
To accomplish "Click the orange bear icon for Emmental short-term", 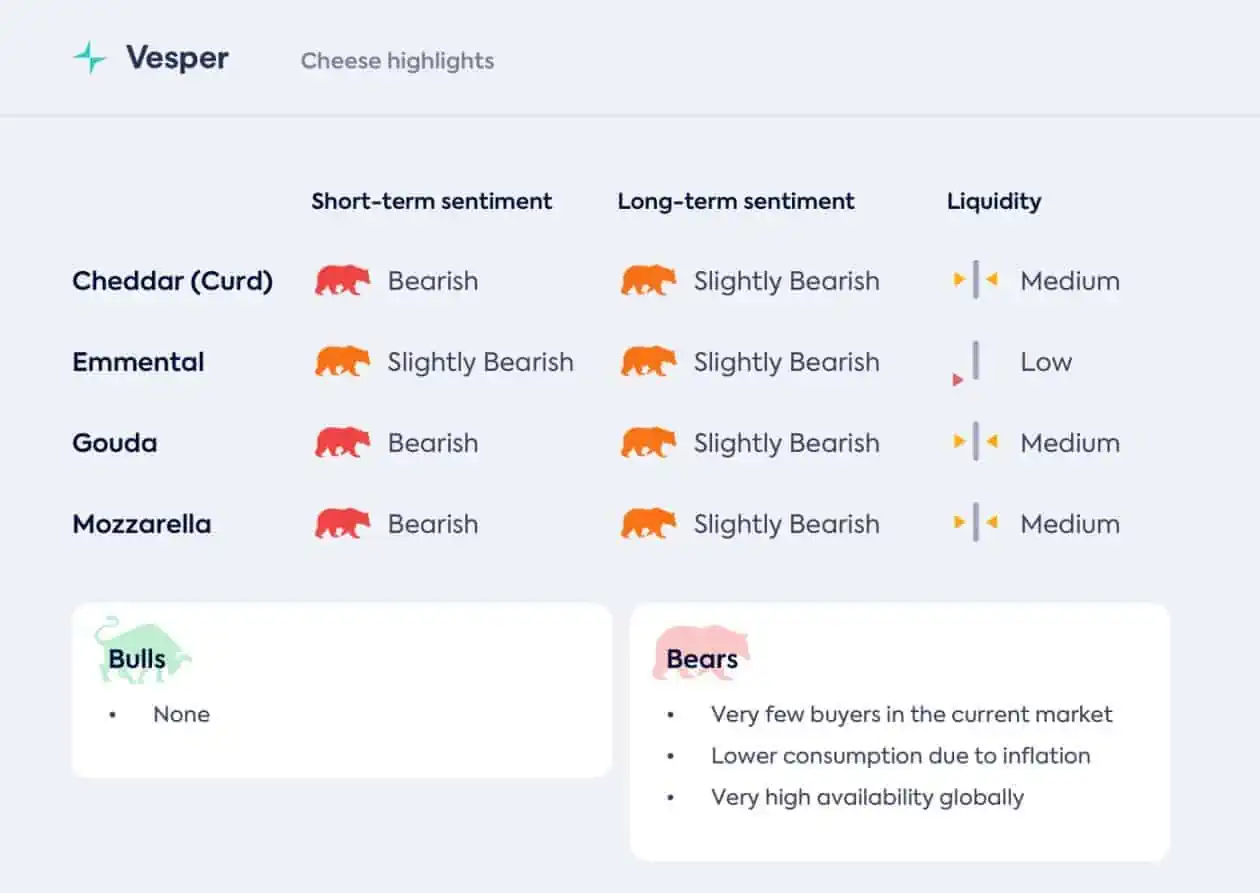I will click(343, 362).
